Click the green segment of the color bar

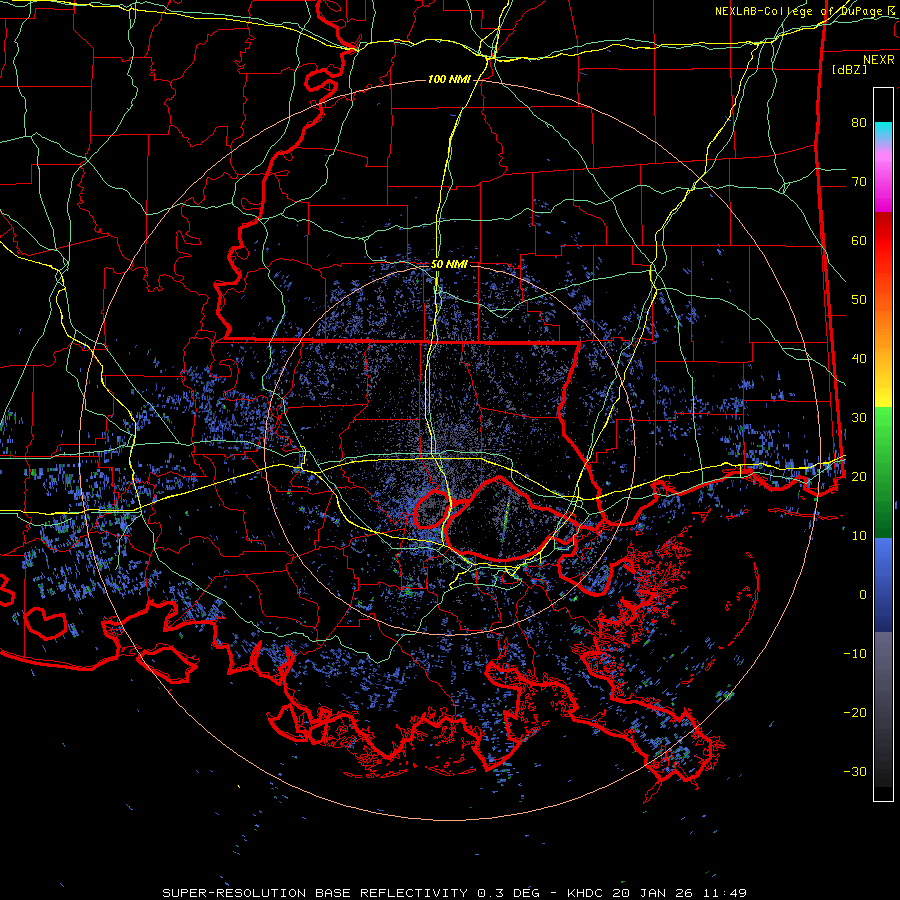883,472
